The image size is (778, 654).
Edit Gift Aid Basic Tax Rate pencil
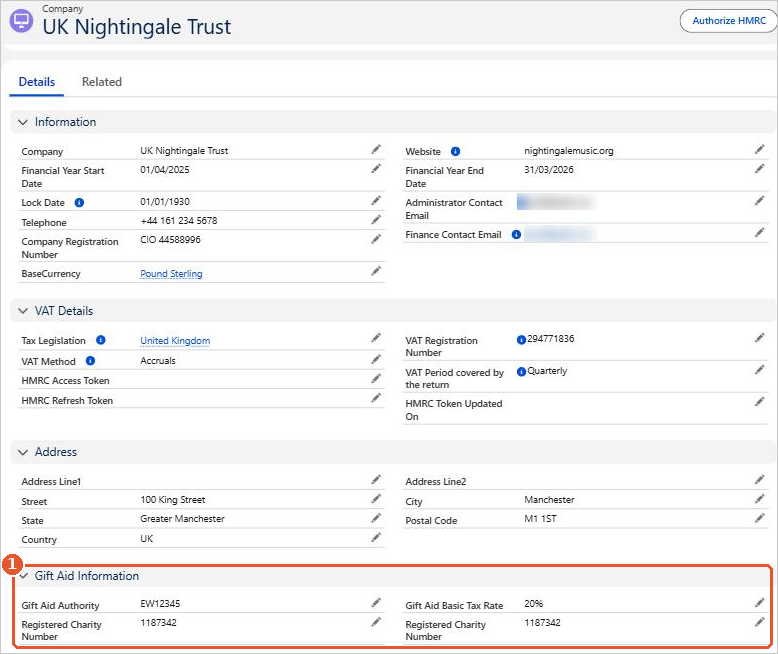pyautogui.click(x=760, y=603)
